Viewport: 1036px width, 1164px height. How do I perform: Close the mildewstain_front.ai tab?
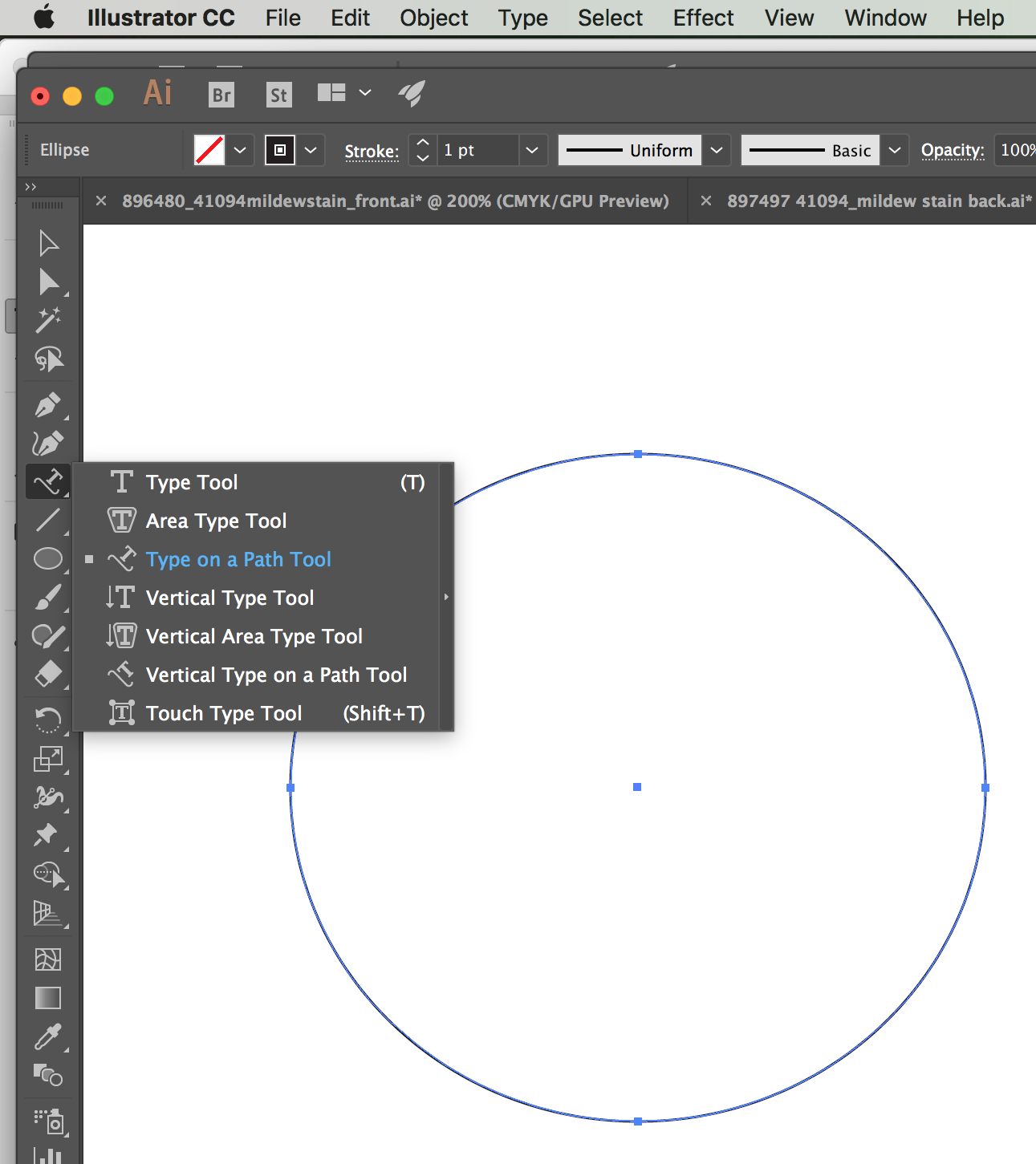point(101,201)
